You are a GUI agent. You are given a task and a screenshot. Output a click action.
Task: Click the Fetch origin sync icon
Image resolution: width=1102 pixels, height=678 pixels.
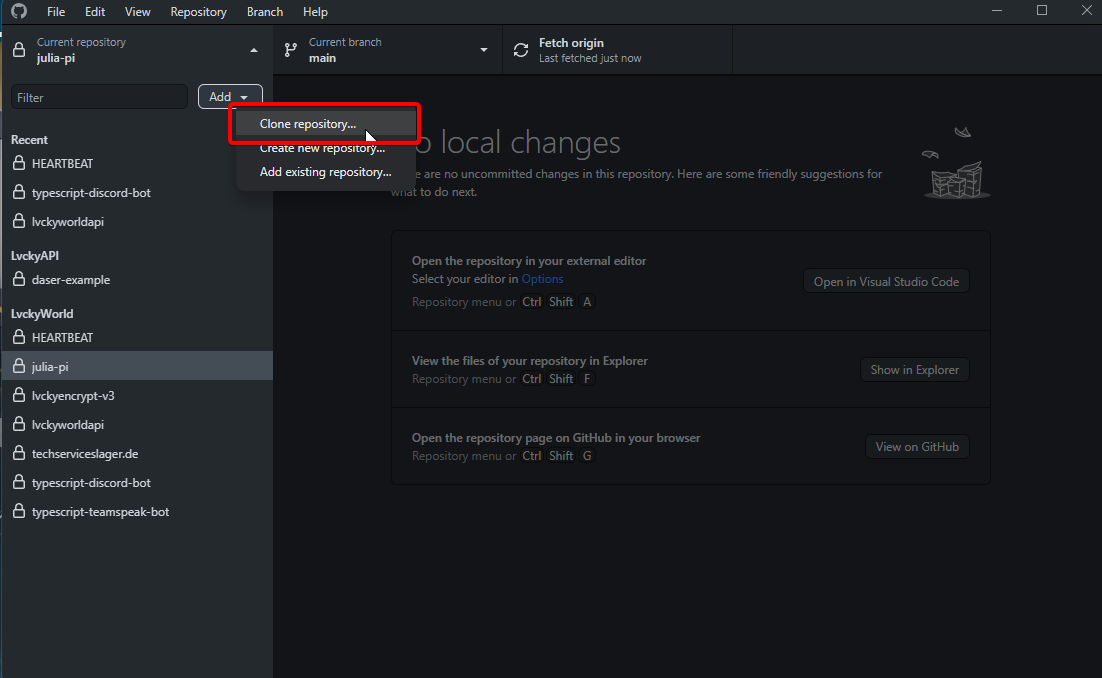[521, 50]
